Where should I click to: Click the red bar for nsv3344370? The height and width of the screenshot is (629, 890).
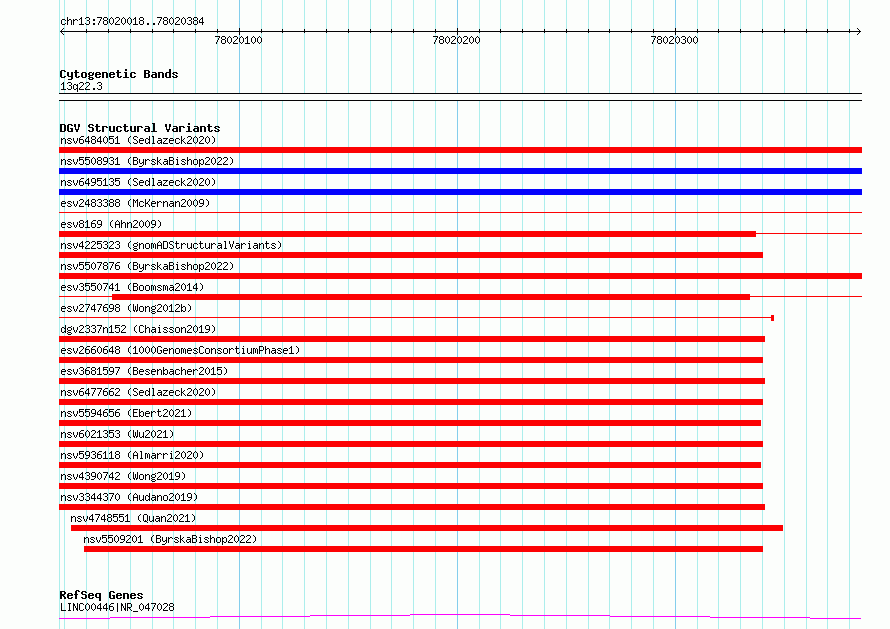tap(412, 507)
